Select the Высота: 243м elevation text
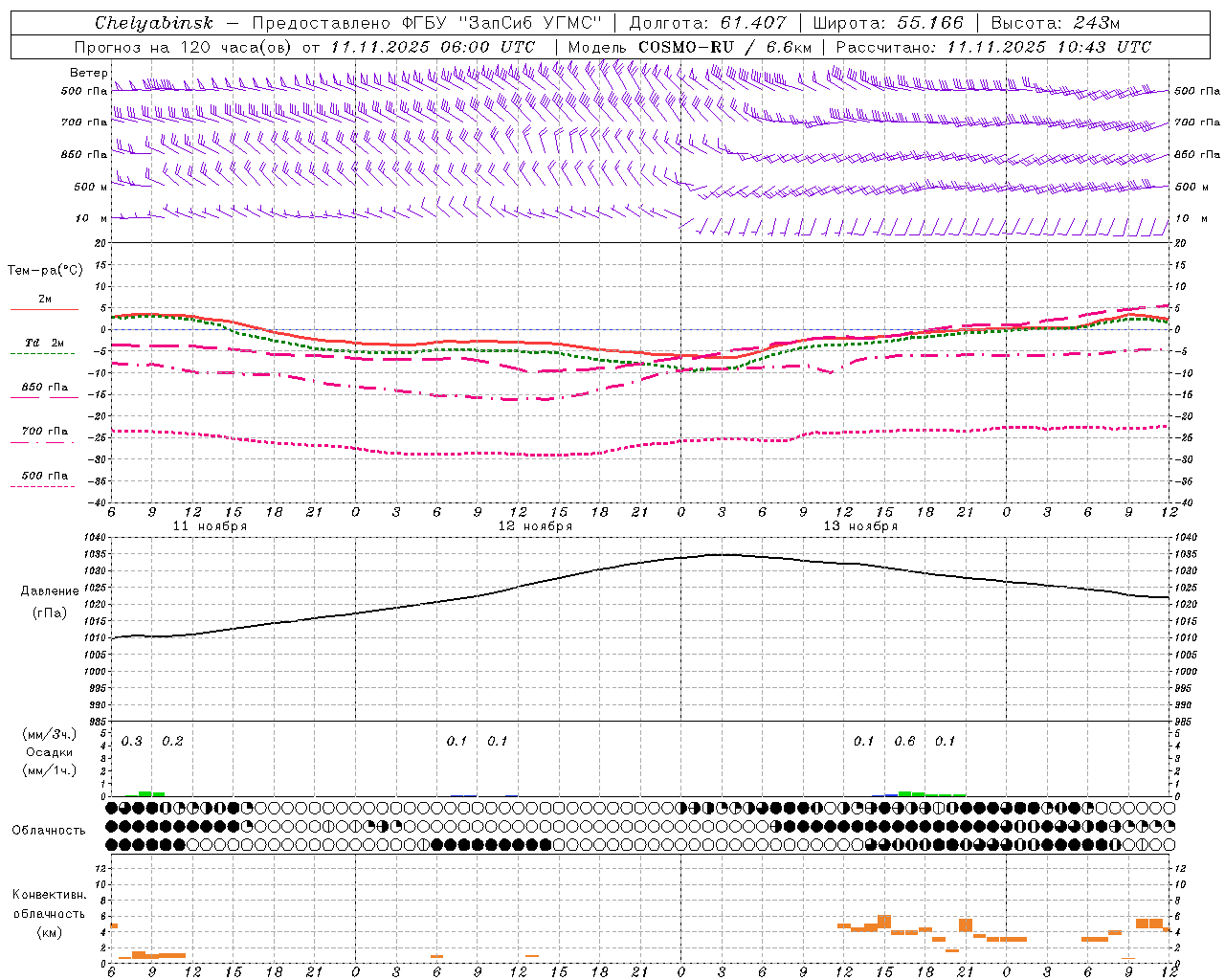The height and width of the screenshot is (980, 1225). pos(1055,23)
